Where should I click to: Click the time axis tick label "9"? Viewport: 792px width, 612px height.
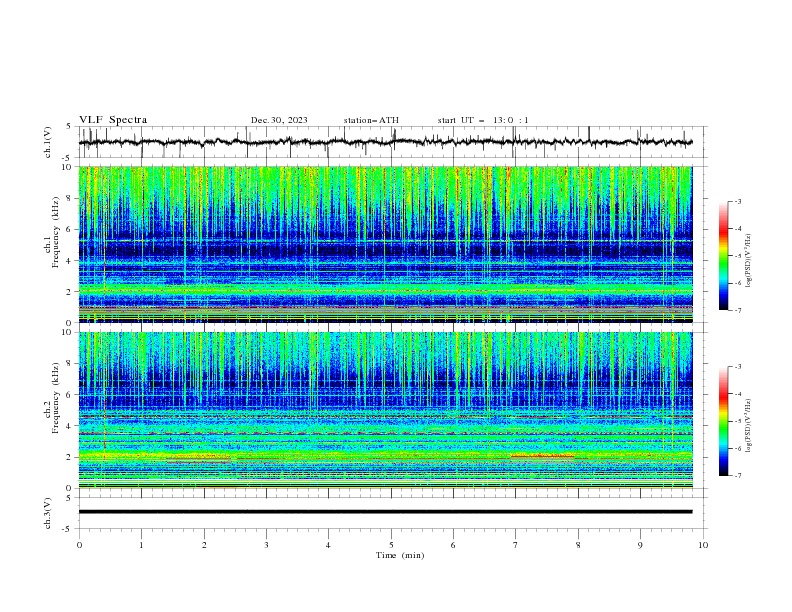click(640, 545)
